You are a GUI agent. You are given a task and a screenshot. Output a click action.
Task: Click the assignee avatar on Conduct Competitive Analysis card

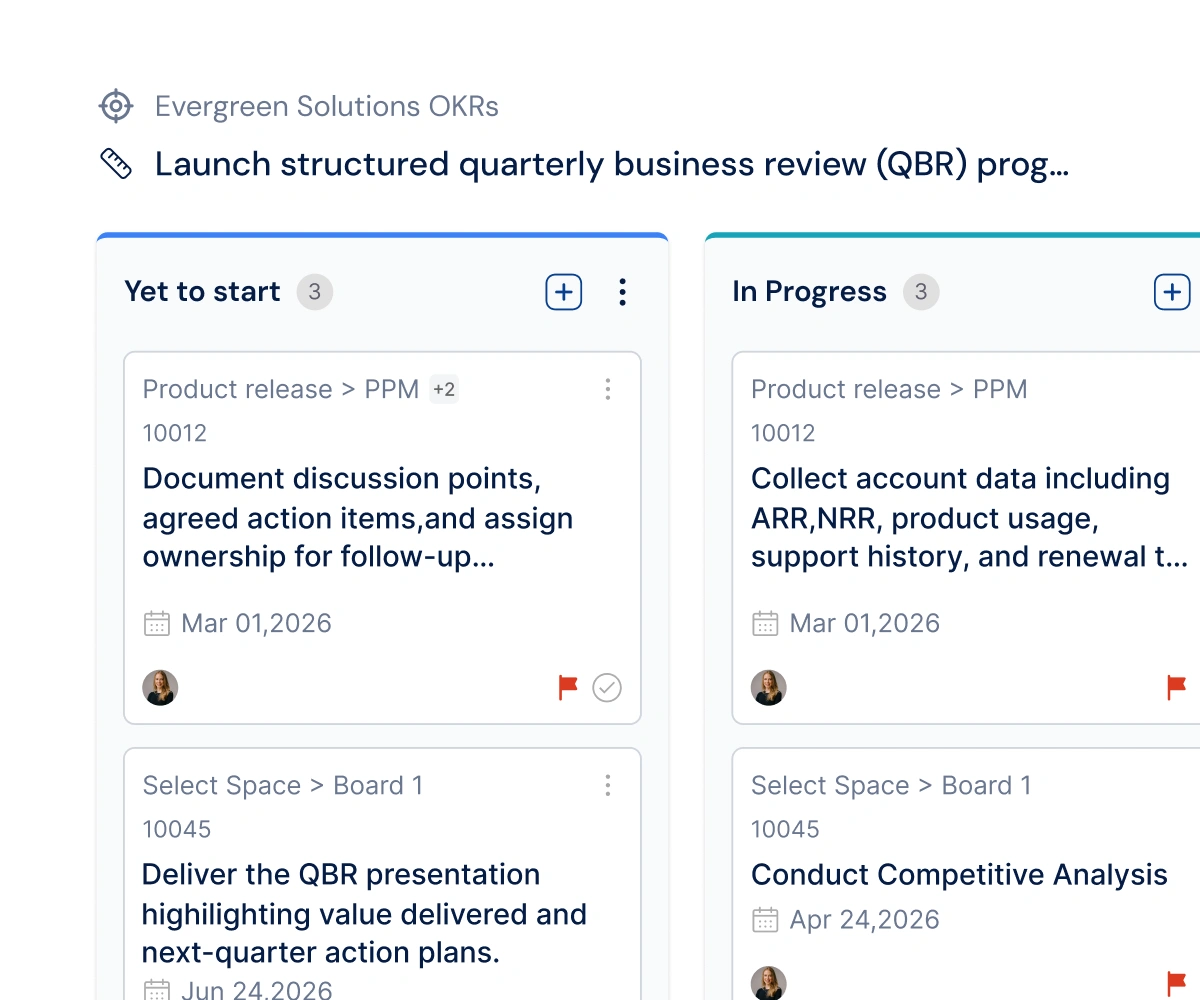769,983
